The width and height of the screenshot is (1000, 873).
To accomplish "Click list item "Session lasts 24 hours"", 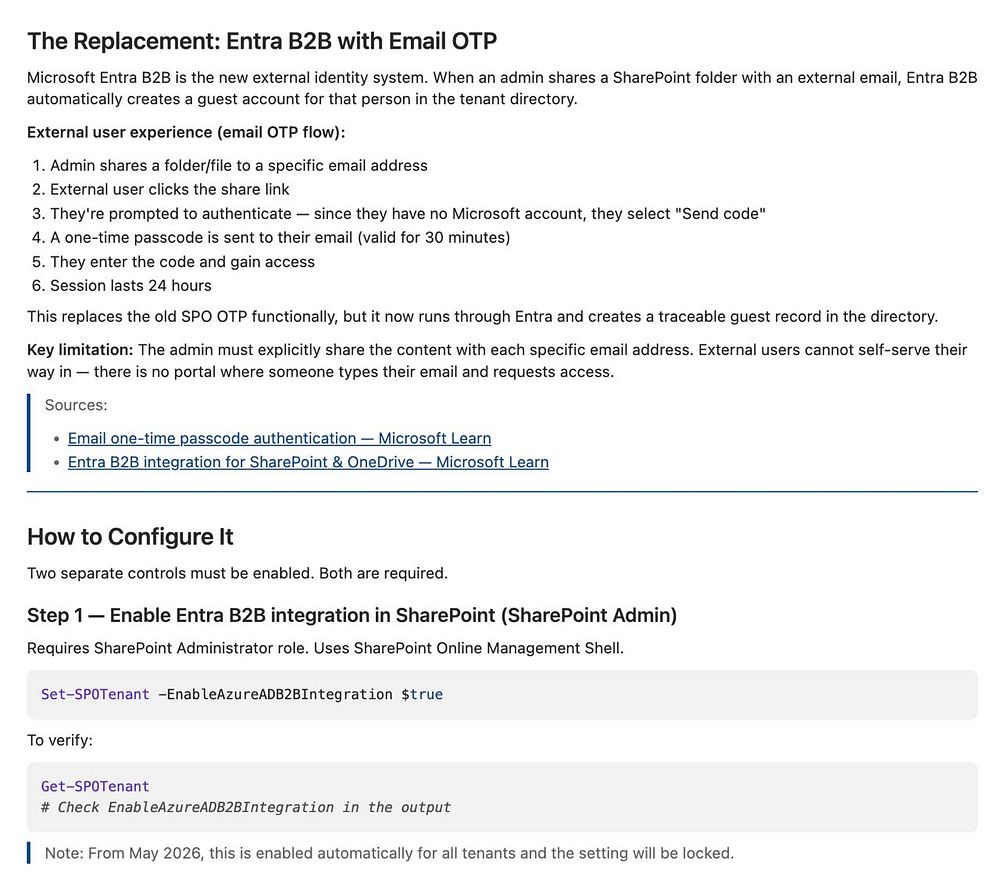I will pyautogui.click(x=130, y=286).
